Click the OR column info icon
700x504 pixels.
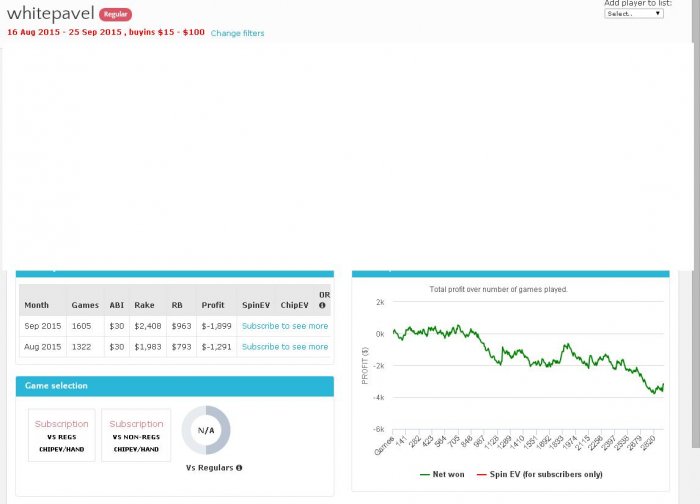point(322,305)
